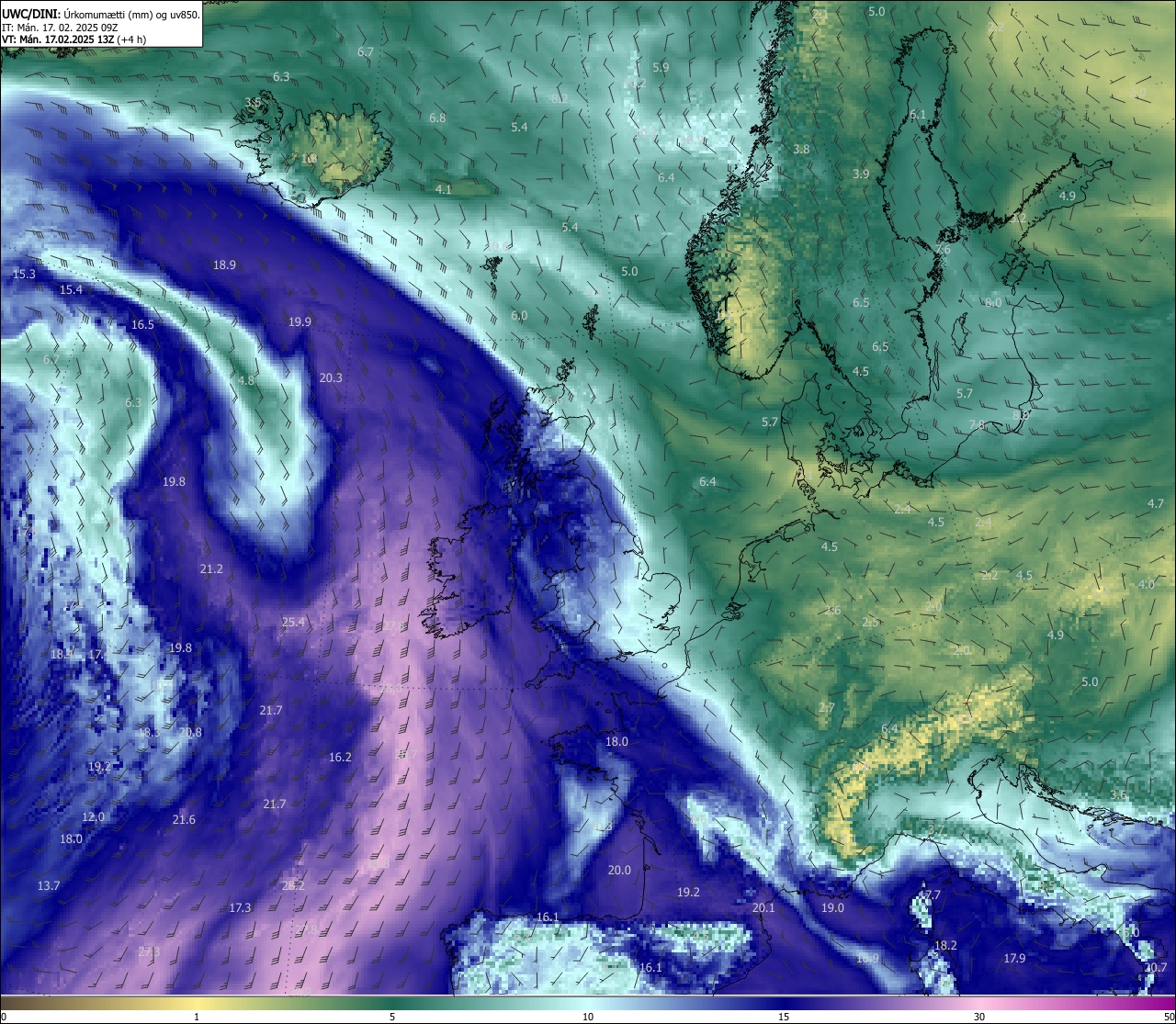
Task: Click the valid time line 'VT: Mán. 17.02.2025 13Z (+4 h)'
Action: pos(74,39)
